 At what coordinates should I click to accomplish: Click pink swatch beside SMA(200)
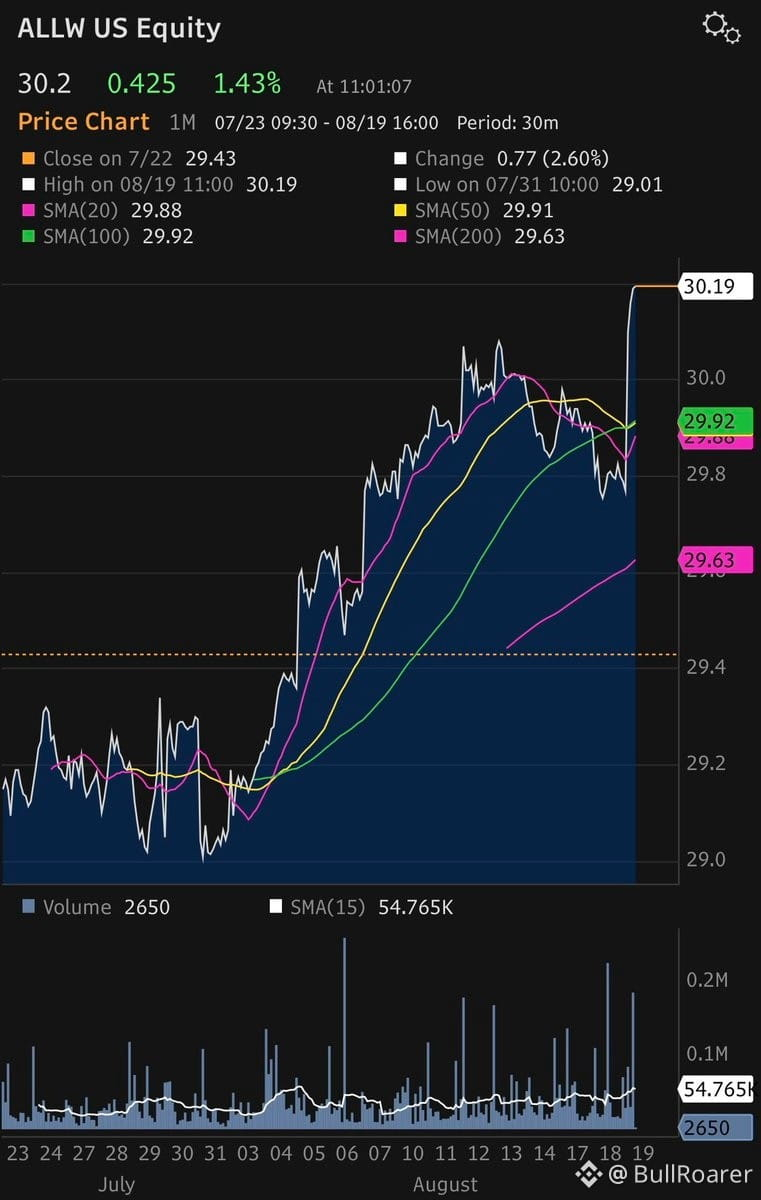pos(400,236)
